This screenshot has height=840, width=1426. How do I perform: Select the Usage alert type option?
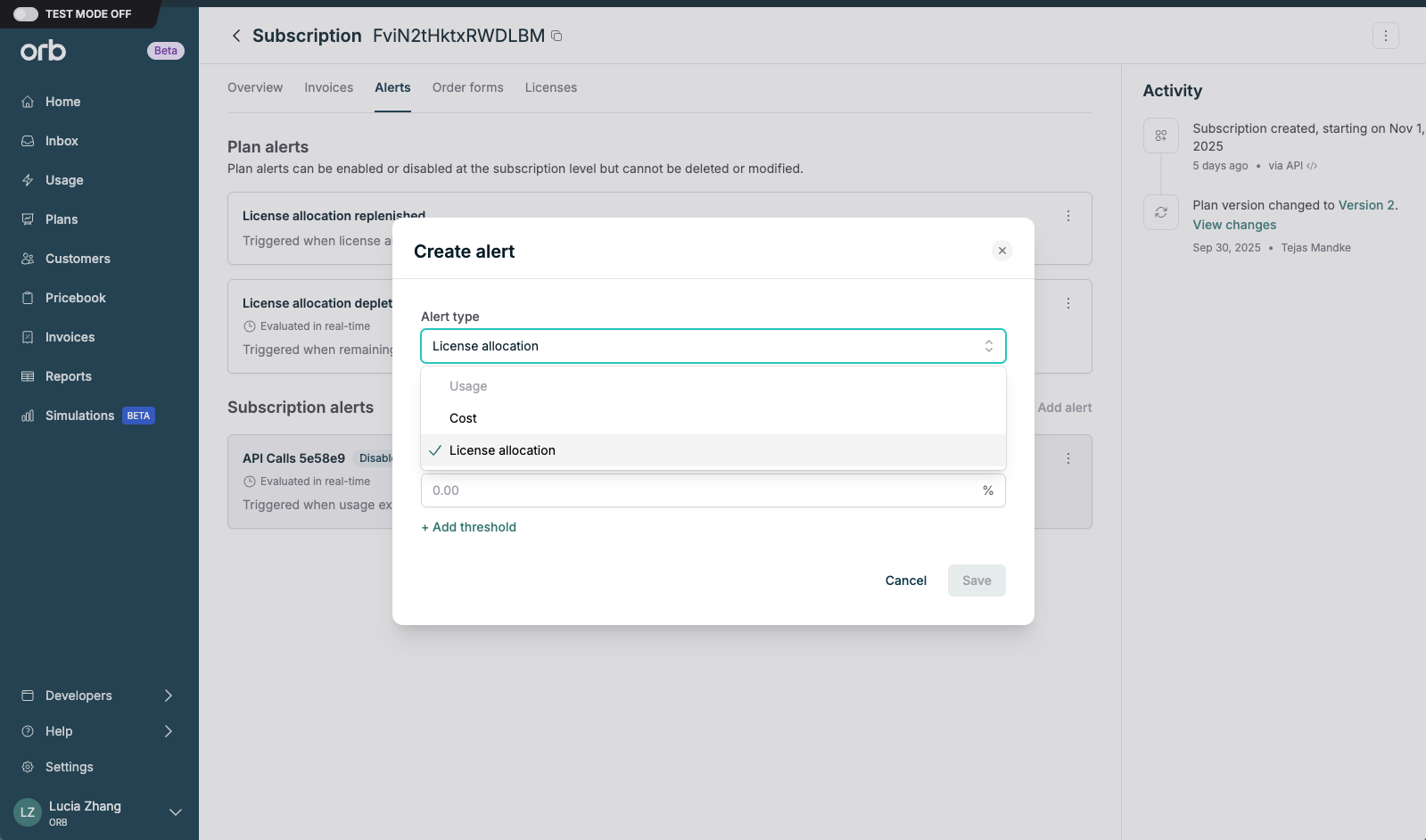tap(713, 386)
